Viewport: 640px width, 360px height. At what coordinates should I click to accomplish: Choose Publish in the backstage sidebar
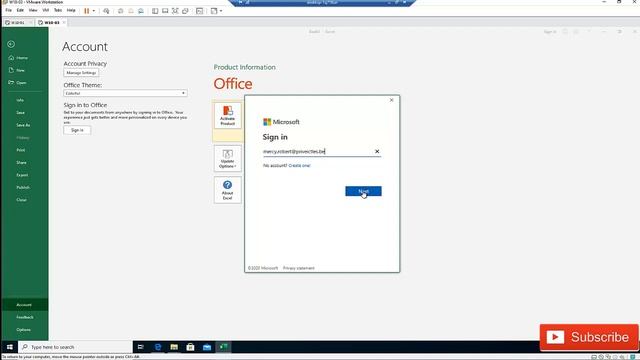pyautogui.click(x=24, y=187)
